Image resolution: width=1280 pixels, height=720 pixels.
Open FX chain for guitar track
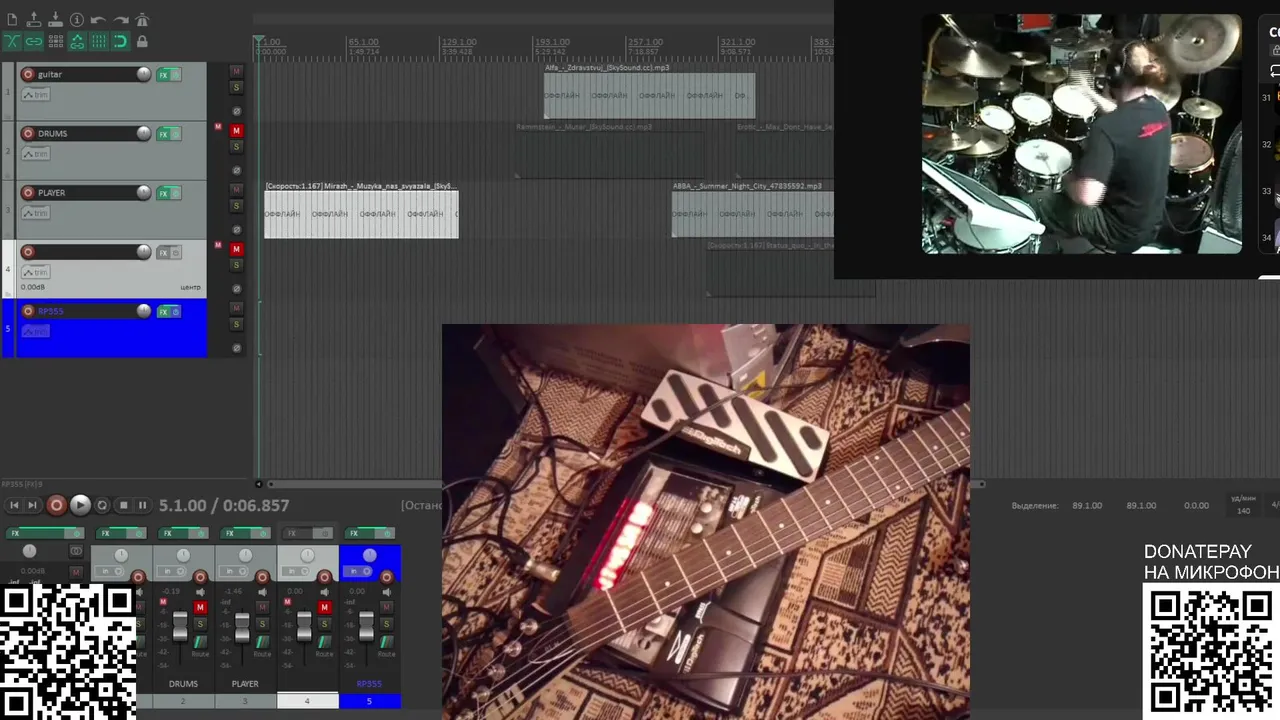coord(163,75)
